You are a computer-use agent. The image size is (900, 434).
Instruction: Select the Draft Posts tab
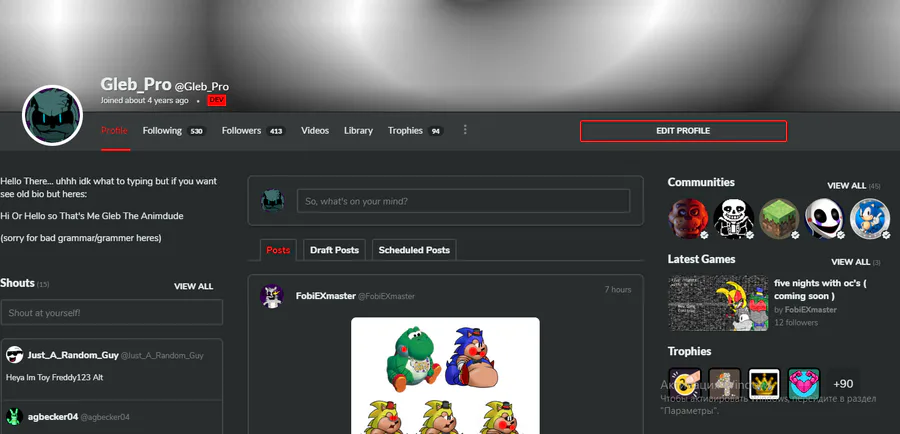click(334, 250)
